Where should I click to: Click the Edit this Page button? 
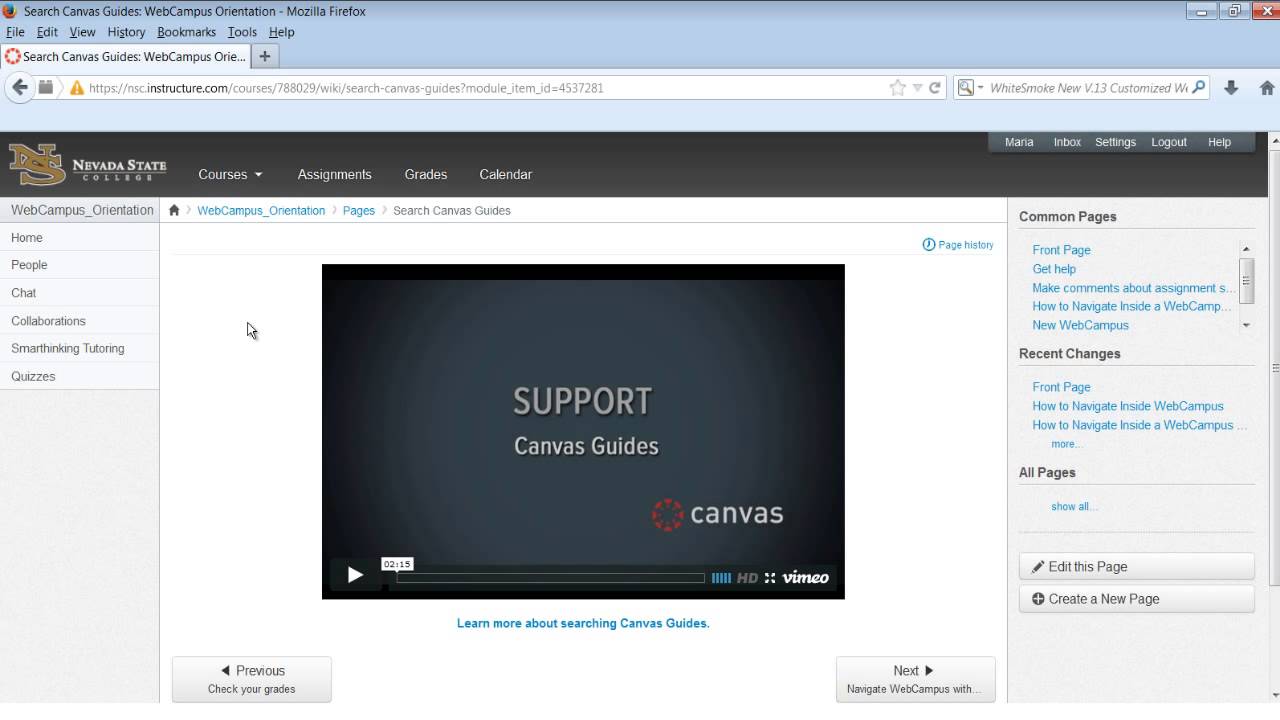pyautogui.click(x=1137, y=566)
